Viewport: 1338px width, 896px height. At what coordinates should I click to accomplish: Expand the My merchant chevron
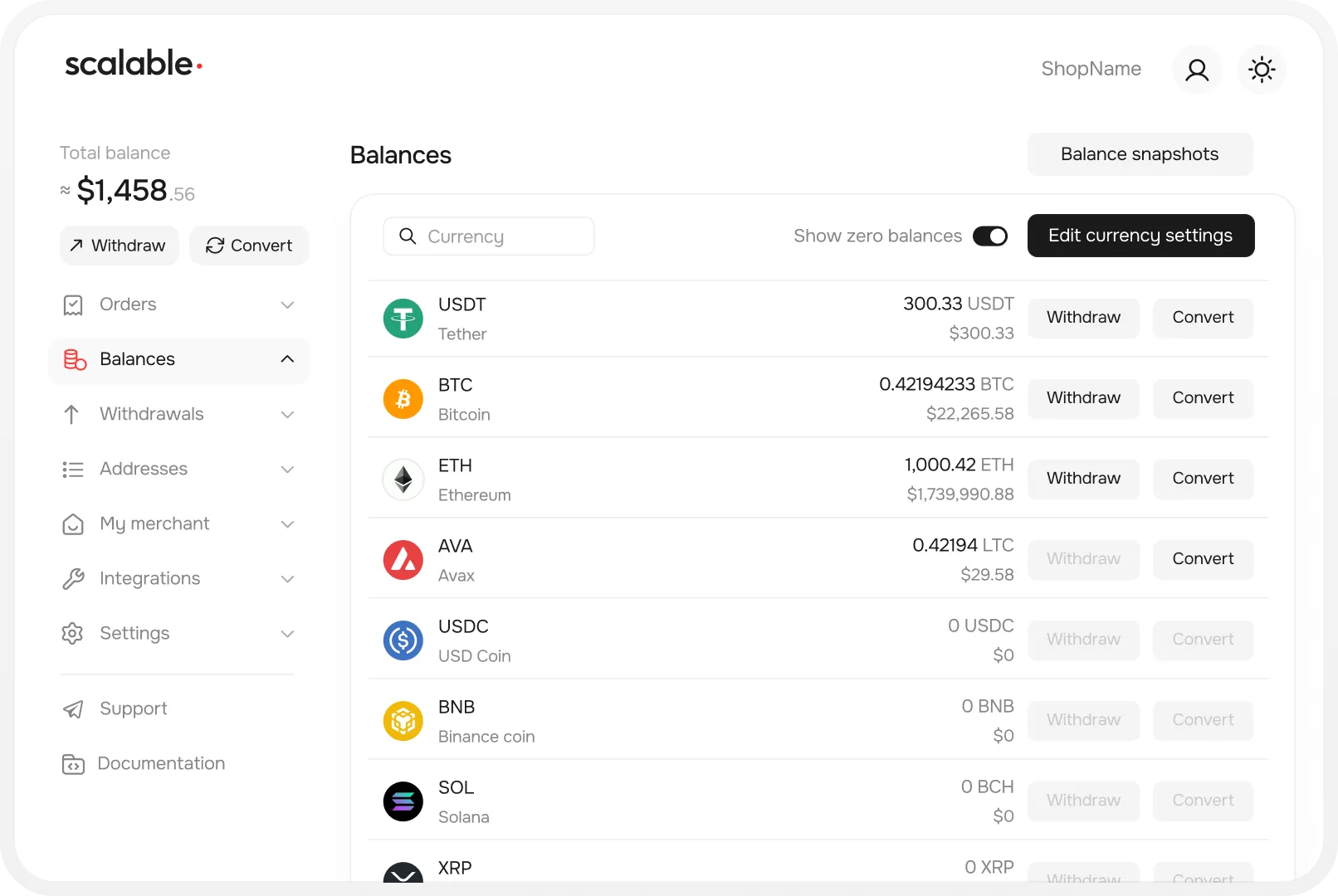tap(288, 524)
